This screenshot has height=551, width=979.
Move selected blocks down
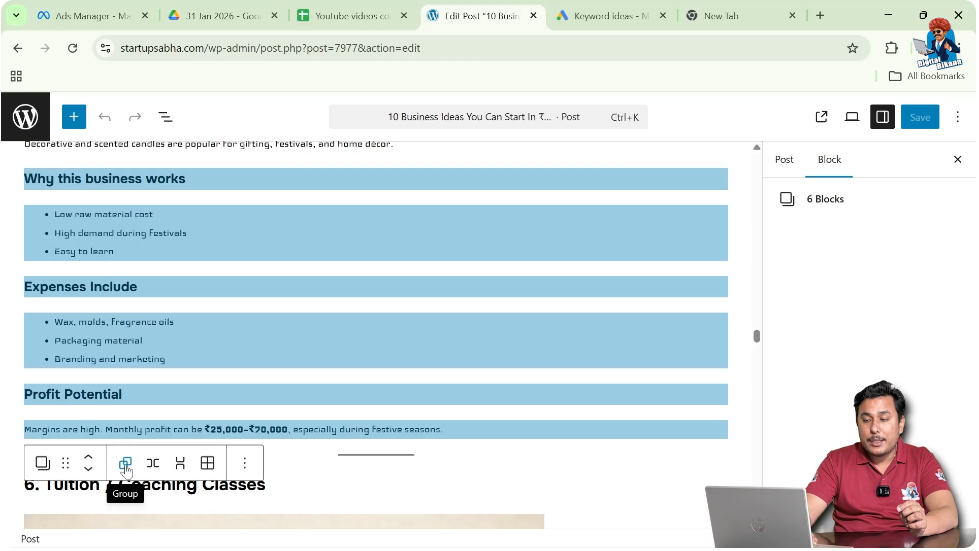88,469
